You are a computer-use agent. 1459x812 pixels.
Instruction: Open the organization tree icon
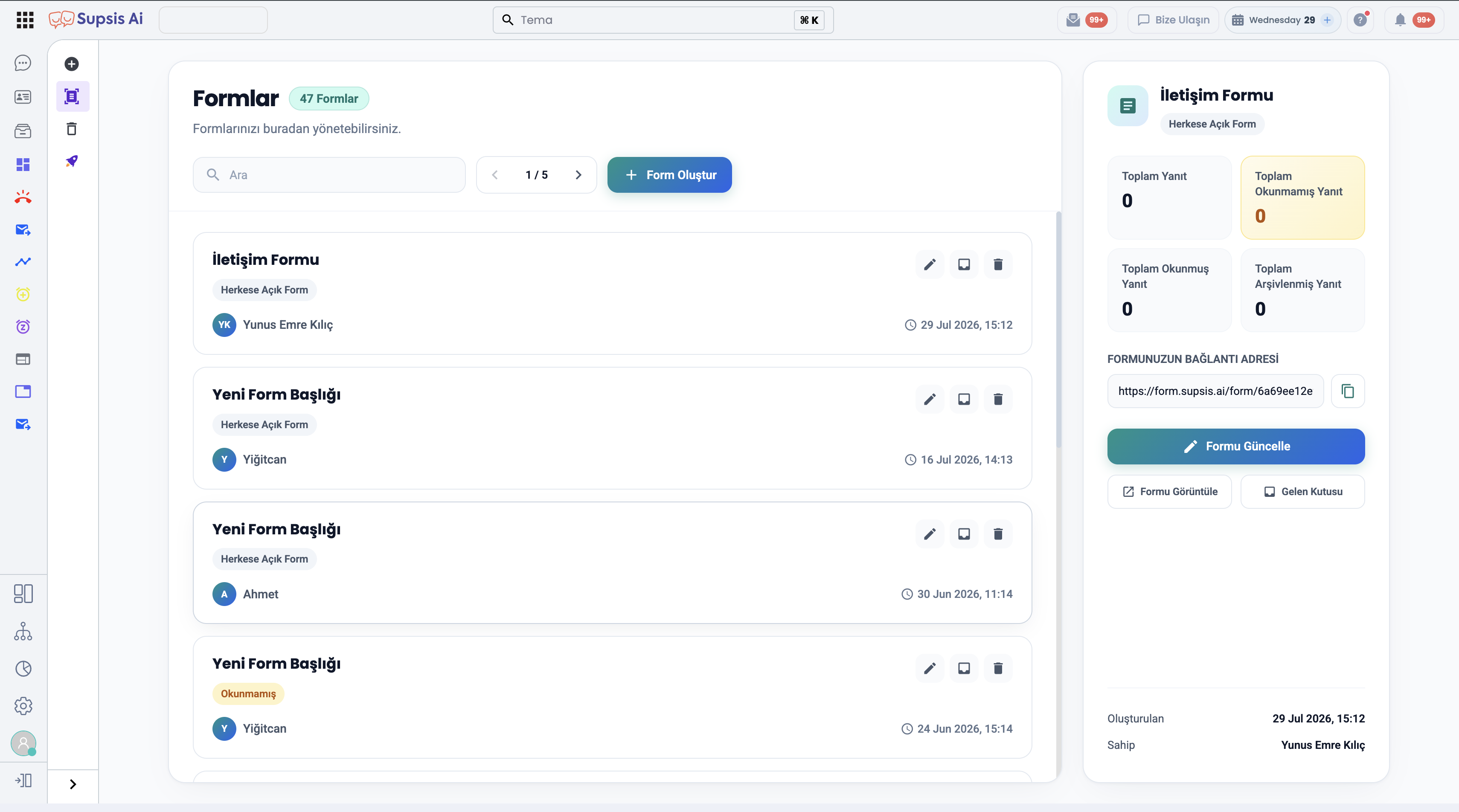(23, 631)
